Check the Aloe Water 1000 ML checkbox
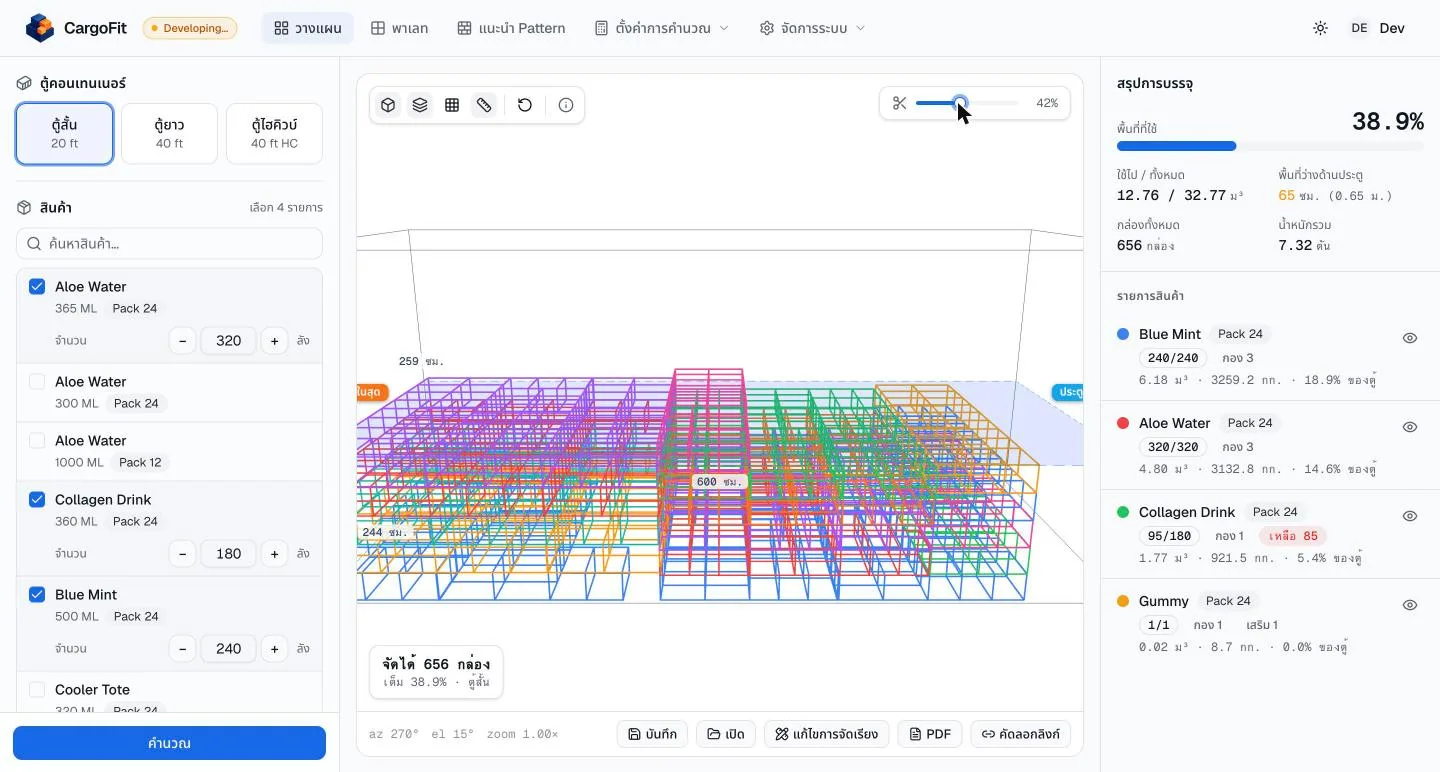This screenshot has width=1440, height=772. (37, 441)
